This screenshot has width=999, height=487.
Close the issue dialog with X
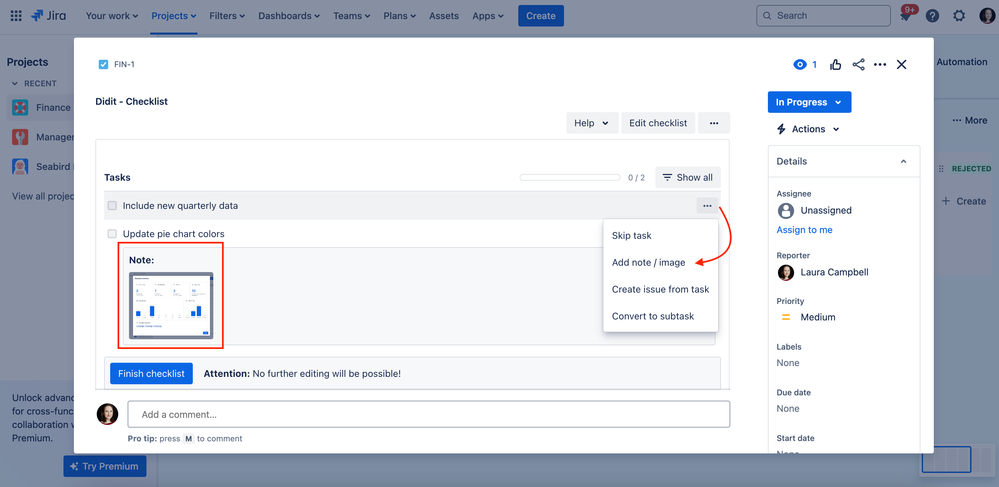[x=902, y=64]
